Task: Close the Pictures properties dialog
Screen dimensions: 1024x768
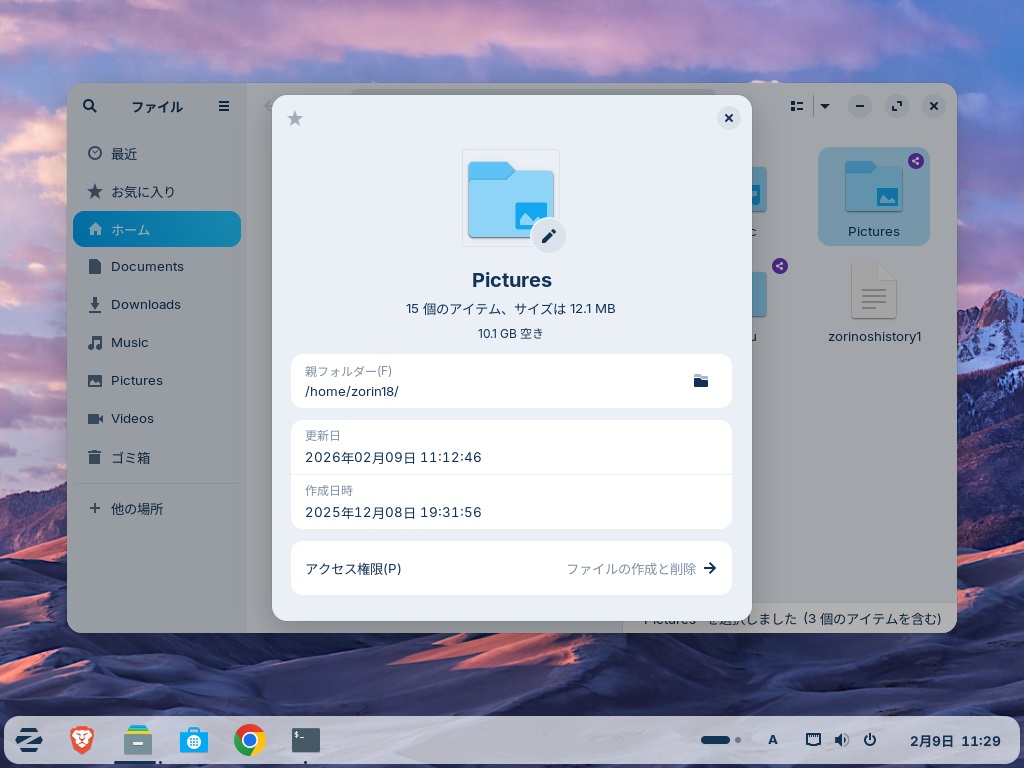Action: tap(729, 118)
